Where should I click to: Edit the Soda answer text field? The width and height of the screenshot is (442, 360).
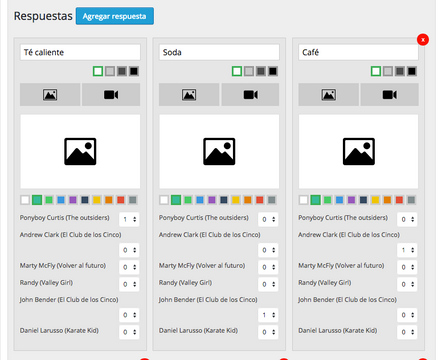(x=219, y=52)
